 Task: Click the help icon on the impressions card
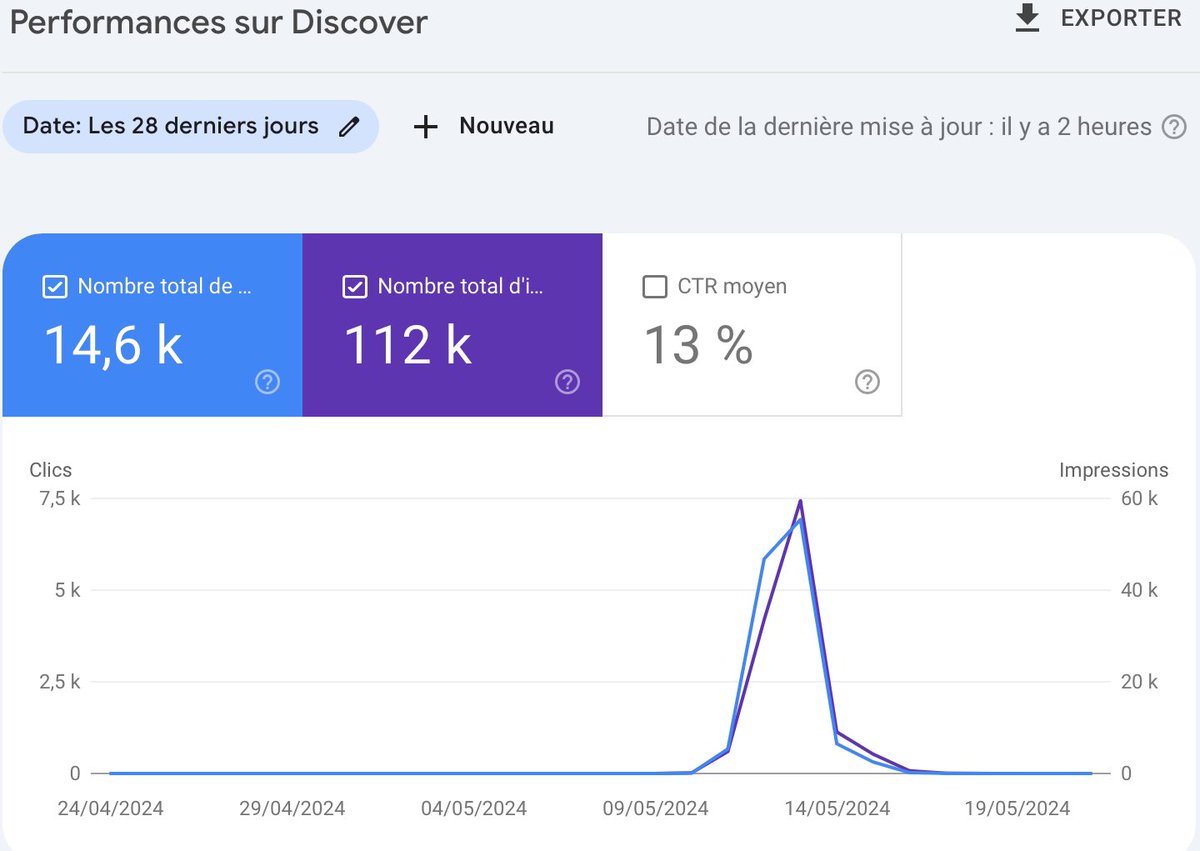(x=567, y=381)
